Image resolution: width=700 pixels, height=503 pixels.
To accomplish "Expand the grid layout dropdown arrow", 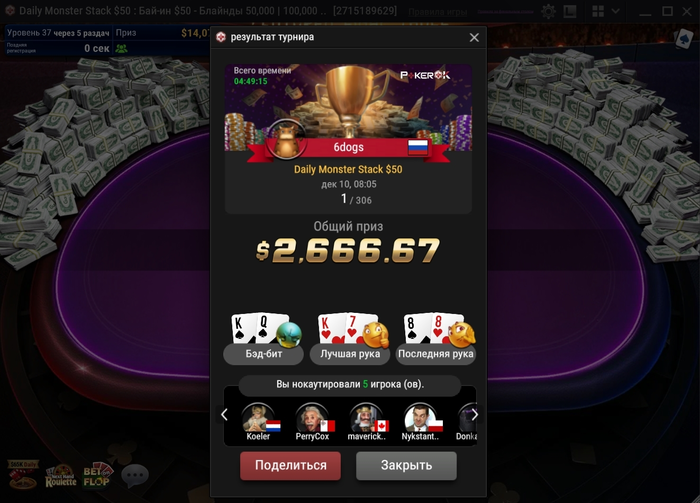I will [x=616, y=11].
